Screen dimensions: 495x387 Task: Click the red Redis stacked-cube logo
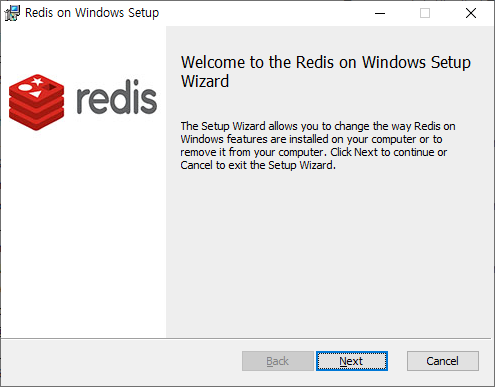pyautogui.click(x=37, y=102)
